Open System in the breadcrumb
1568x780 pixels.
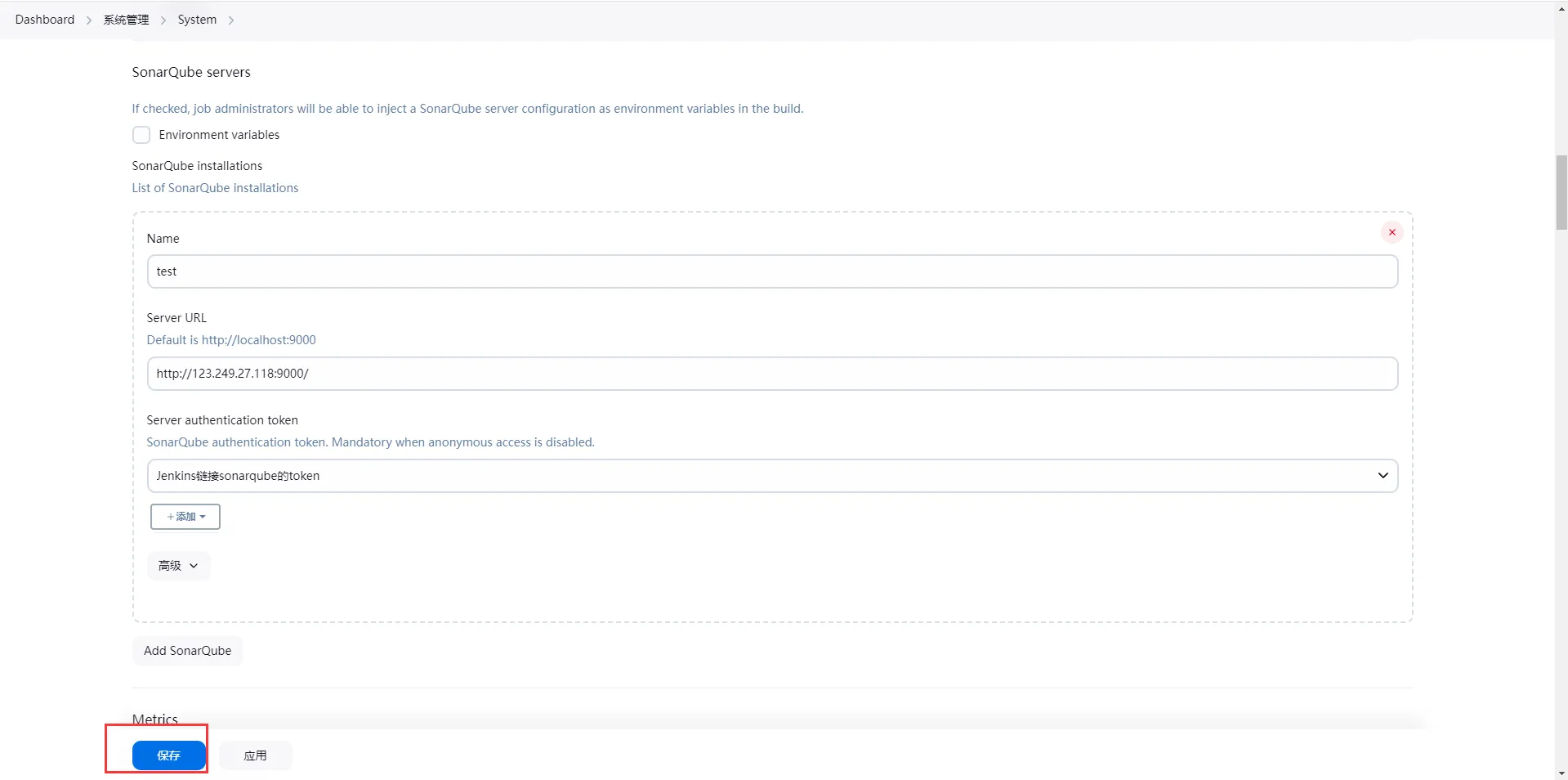tap(197, 20)
